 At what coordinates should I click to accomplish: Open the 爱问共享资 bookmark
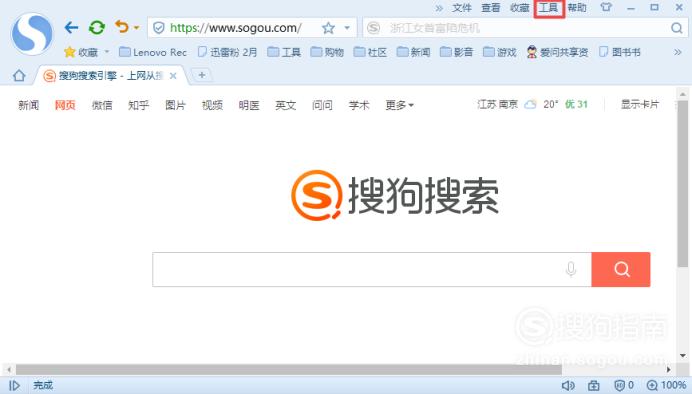pos(557,53)
